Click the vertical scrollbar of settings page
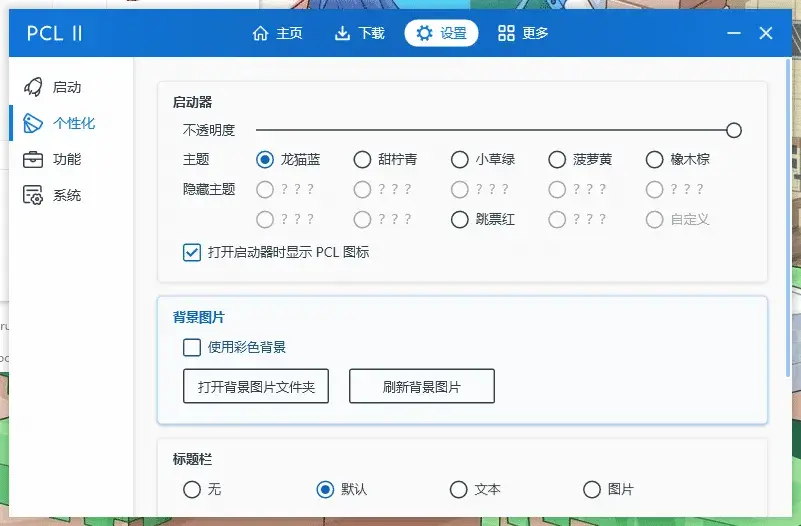Image resolution: width=801 pixels, height=526 pixels. pyautogui.click(x=788, y=218)
